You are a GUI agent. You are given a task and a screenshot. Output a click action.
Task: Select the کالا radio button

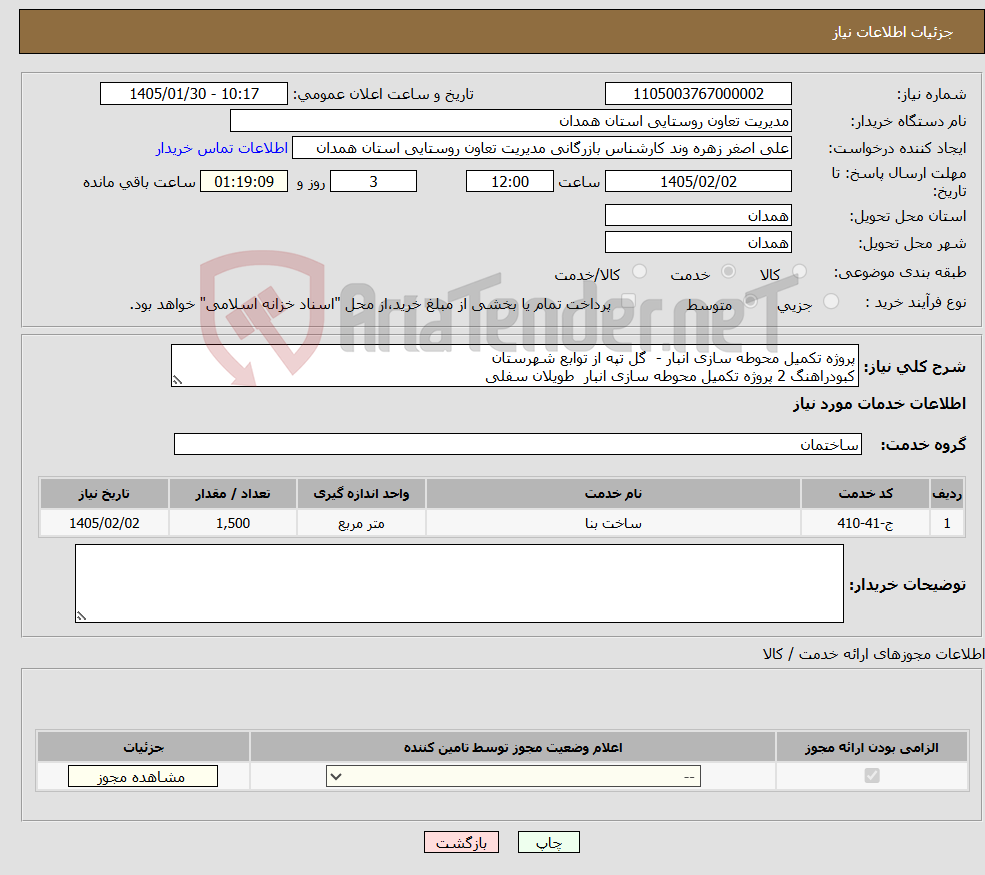(799, 271)
